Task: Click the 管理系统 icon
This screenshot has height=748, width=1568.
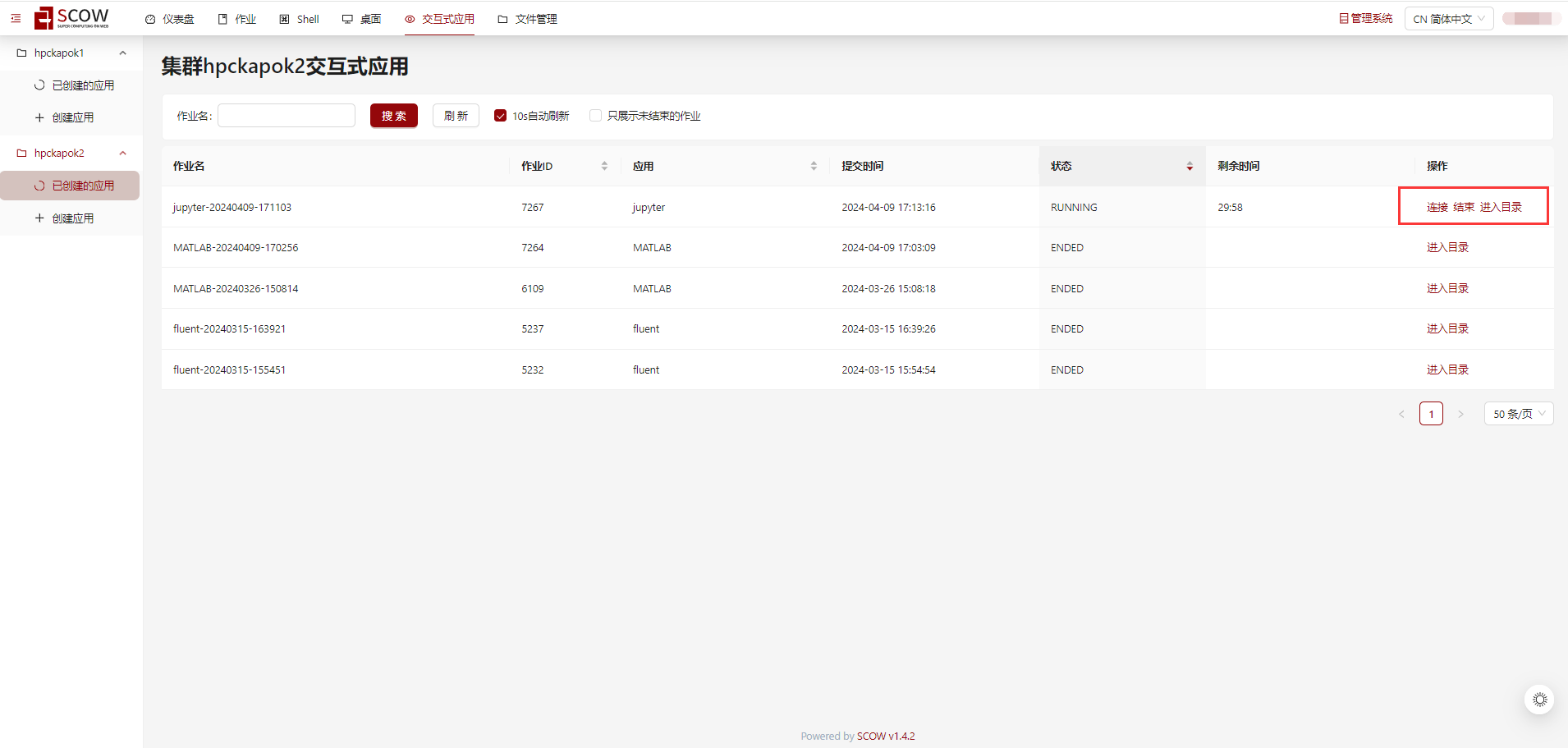Action: click(1344, 18)
